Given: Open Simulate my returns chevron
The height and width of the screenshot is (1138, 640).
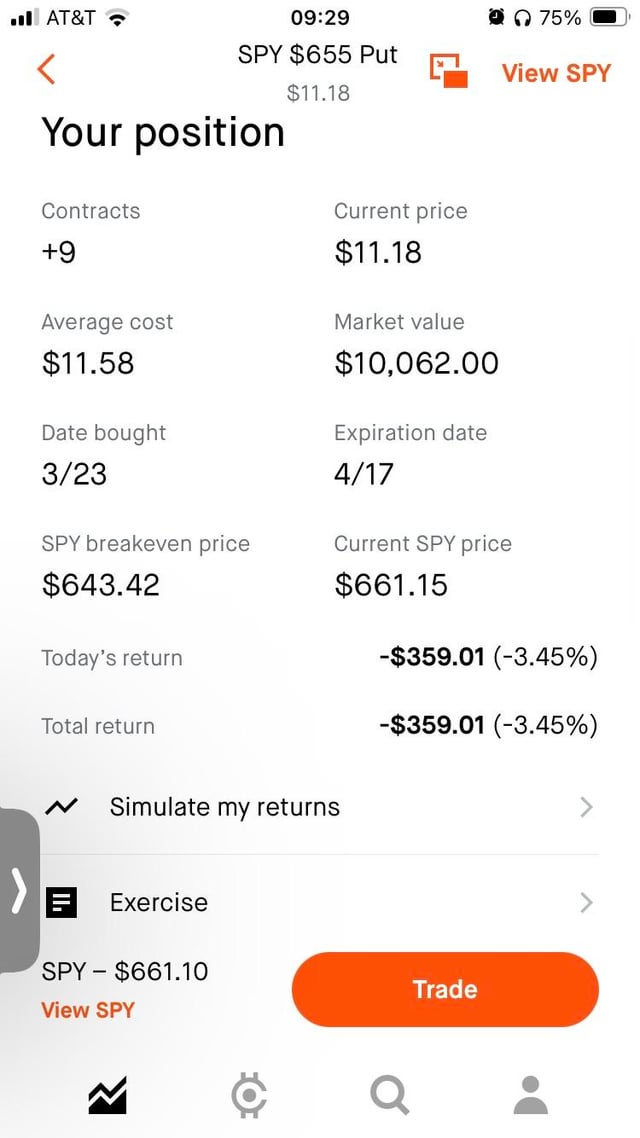Looking at the screenshot, I should click(586, 807).
